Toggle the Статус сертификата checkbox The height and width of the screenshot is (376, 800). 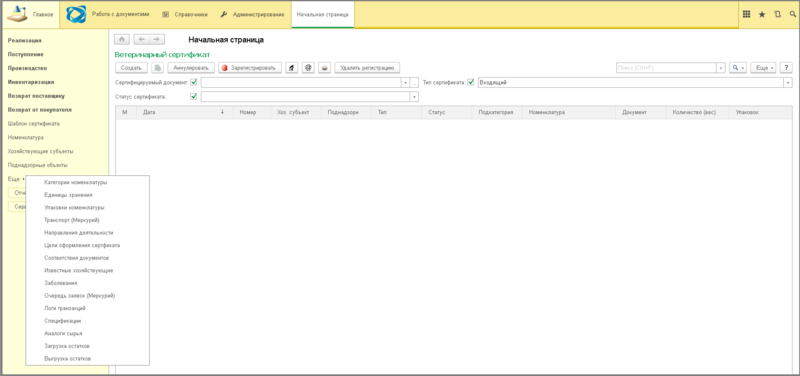point(193,96)
